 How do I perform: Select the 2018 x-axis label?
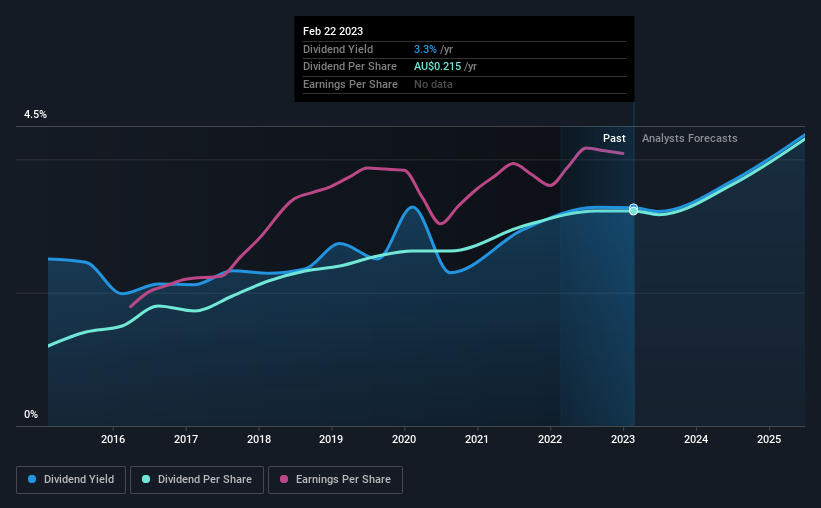(x=259, y=439)
